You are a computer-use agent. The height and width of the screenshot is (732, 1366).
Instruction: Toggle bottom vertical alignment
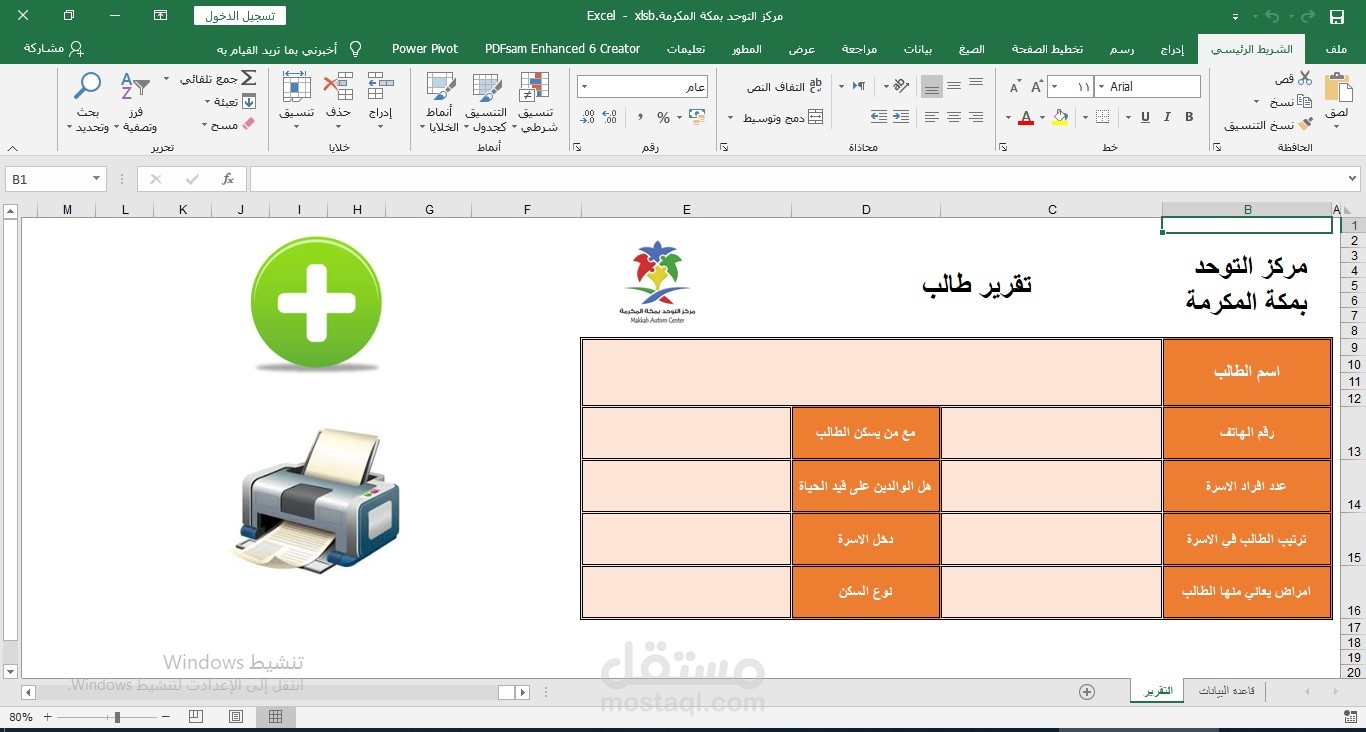[932, 87]
